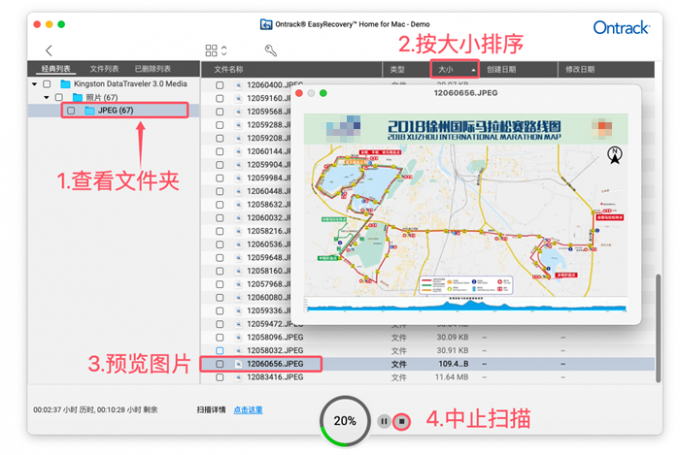Stop the scan with stop button

click(402, 421)
